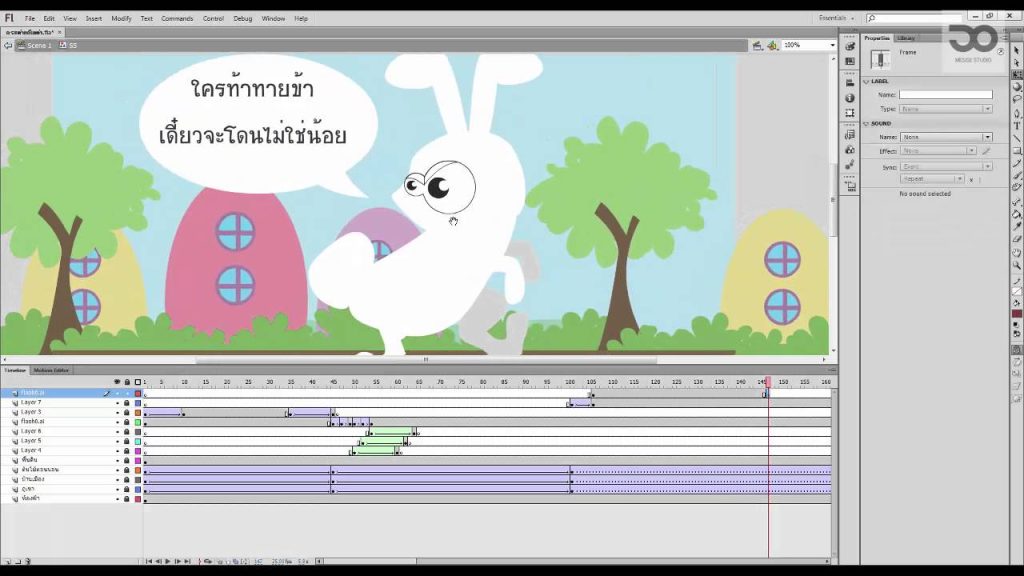
Task: Open the Motion Presets panel icon
Action: pyautogui.click(x=850, y=165)
